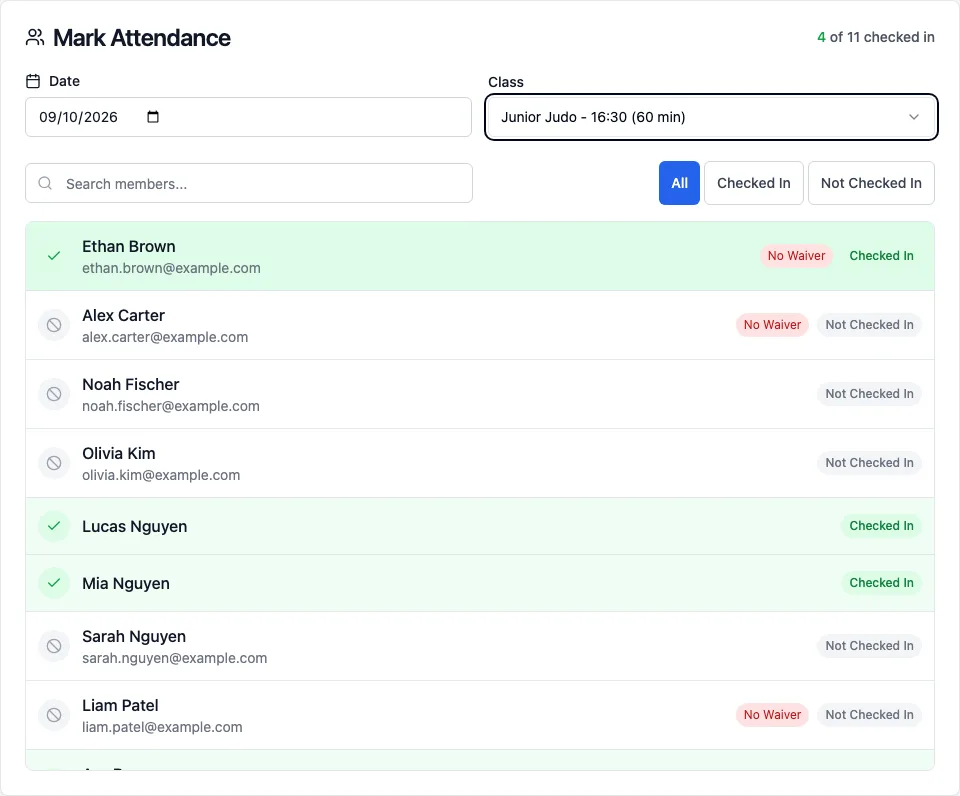Click noah.fischer@example.com email

[x=171, y=406]
